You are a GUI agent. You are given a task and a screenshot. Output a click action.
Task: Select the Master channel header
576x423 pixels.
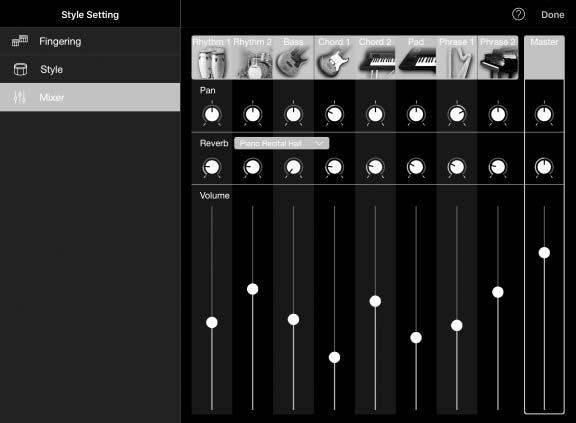[544, 57]
